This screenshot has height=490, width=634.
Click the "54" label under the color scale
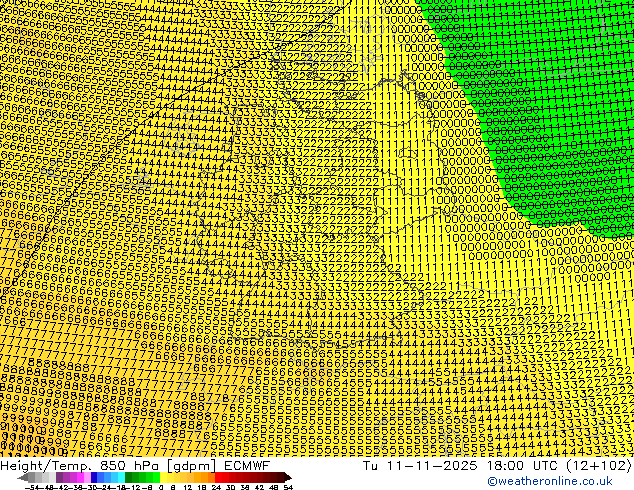(288, 487)
